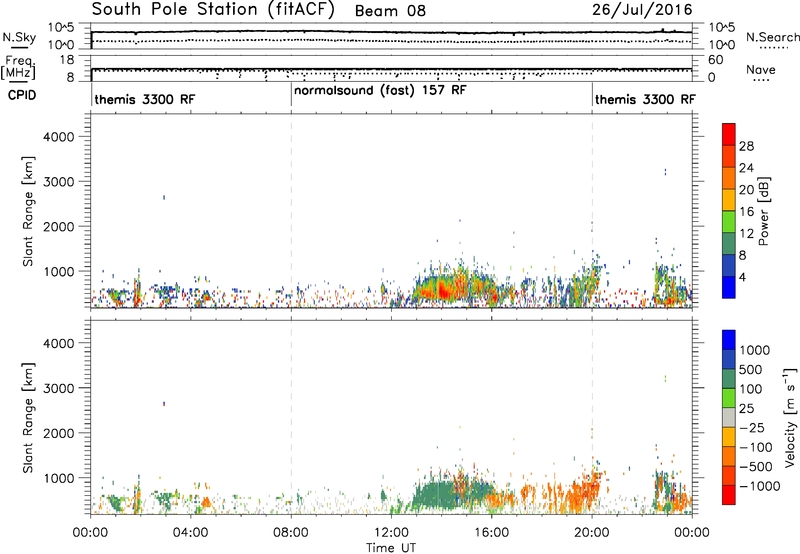Select last 'themis 3300 RF' CPID label
Image resolution: width=800 pixels, height=554 pixels.
click(x=645, y=99)
